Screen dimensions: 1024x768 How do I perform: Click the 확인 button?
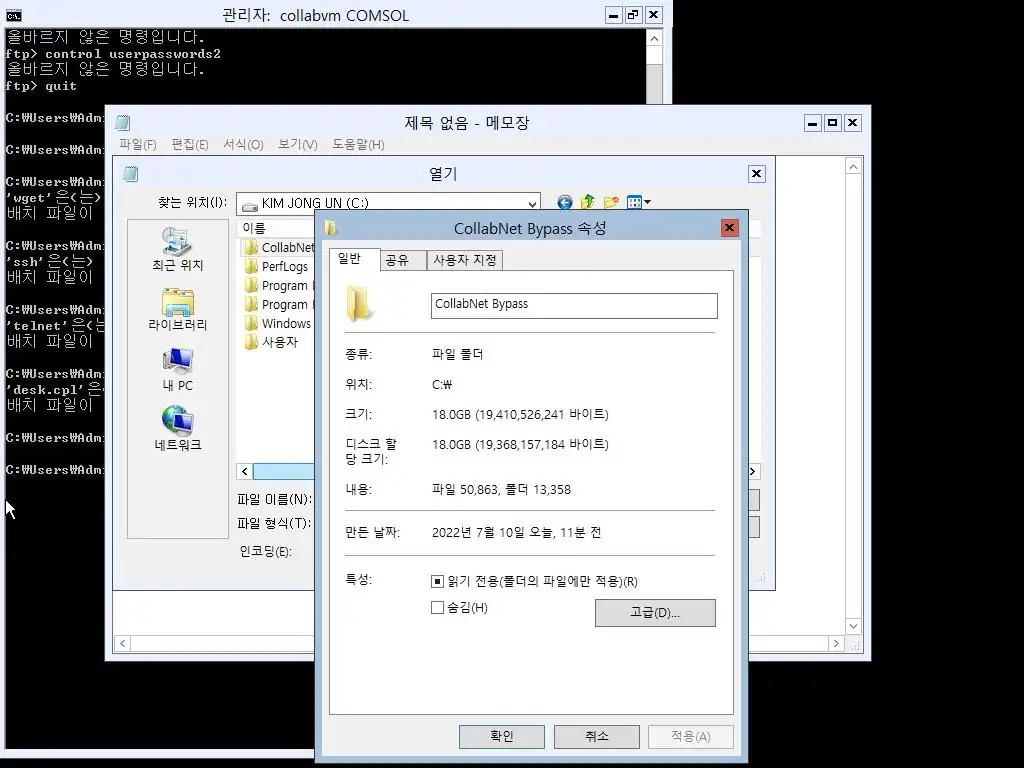[502, 737]
